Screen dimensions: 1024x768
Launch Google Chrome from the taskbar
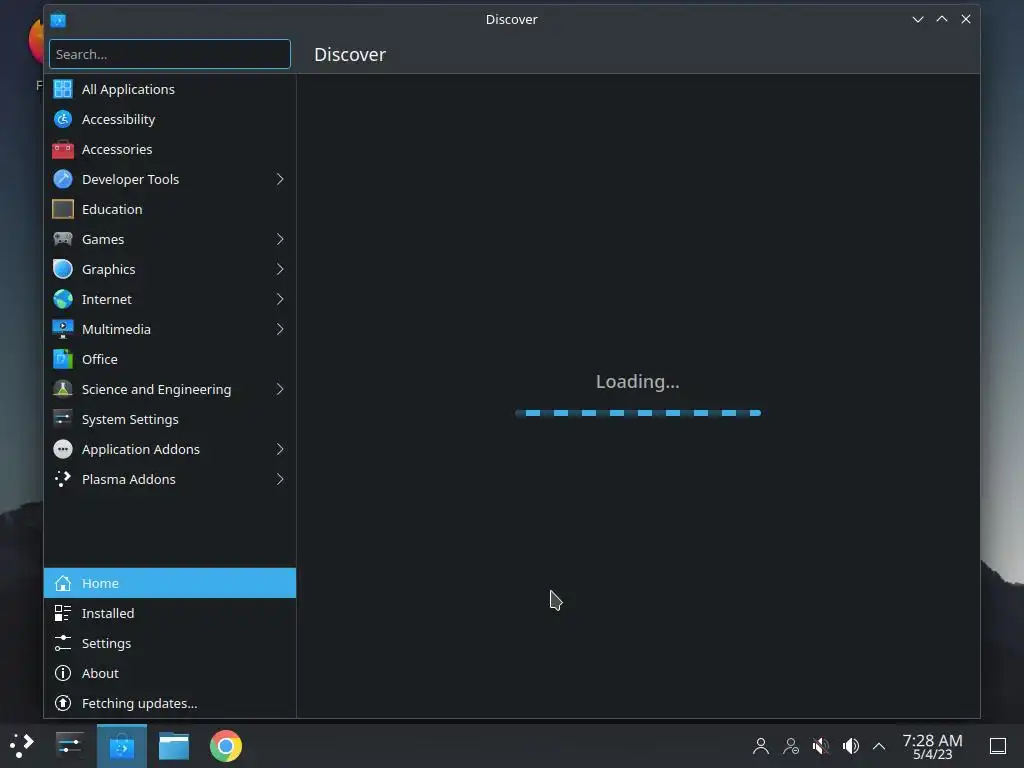coord(226,746)
